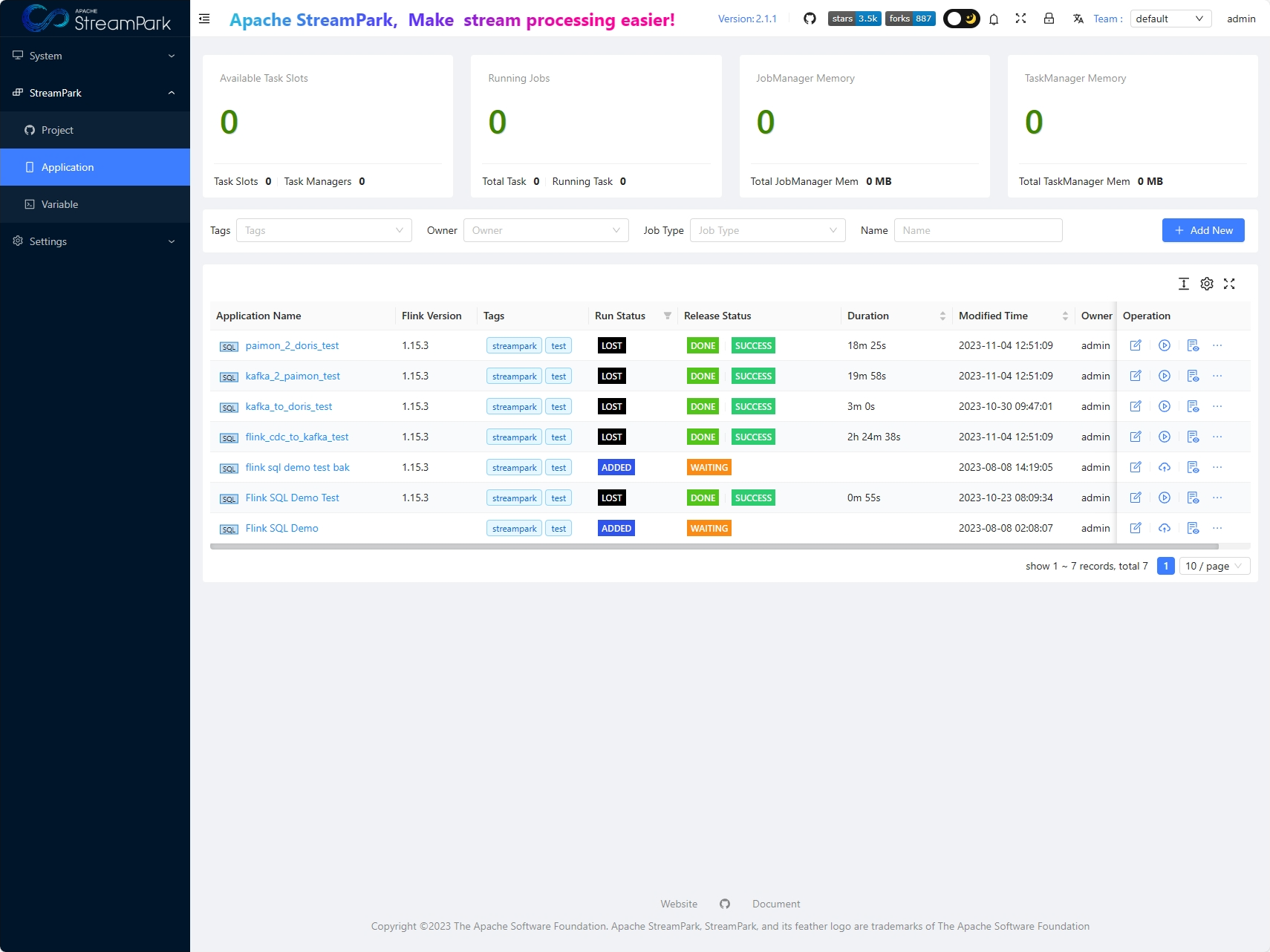Open notifications bell icon
The height and width of the screenshot is (952, 1270).
tap(994, 19)
